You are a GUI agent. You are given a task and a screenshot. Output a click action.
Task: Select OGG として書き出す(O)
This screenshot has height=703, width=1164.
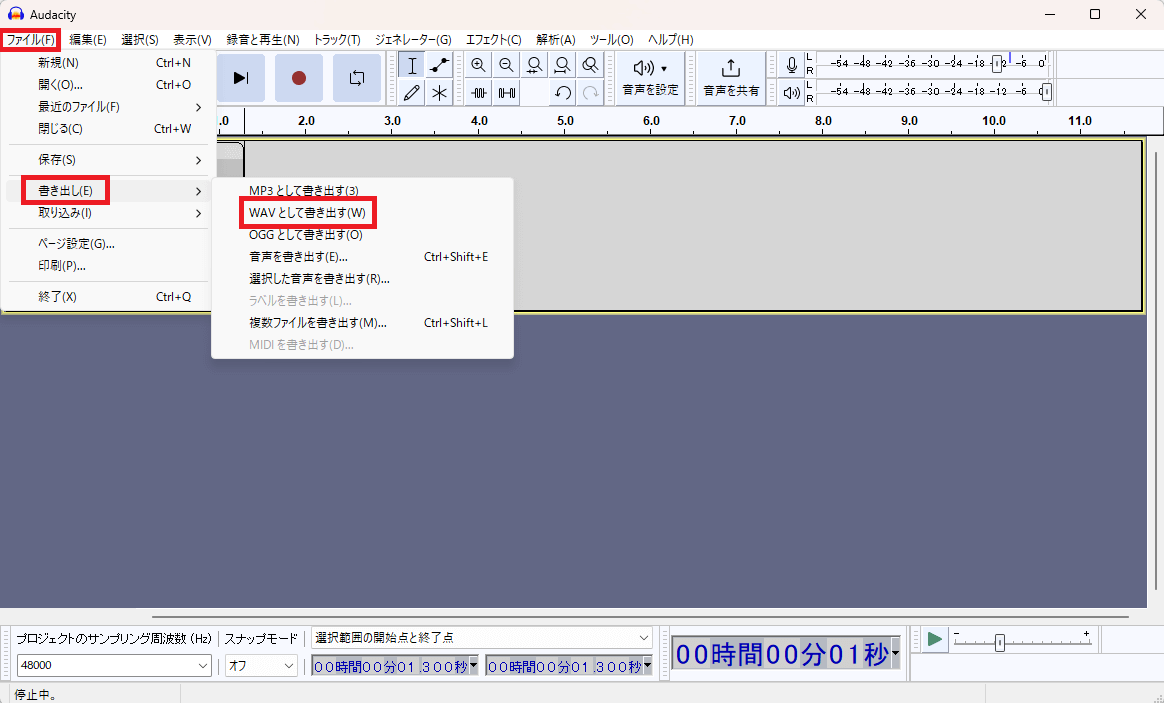(362, 235)
